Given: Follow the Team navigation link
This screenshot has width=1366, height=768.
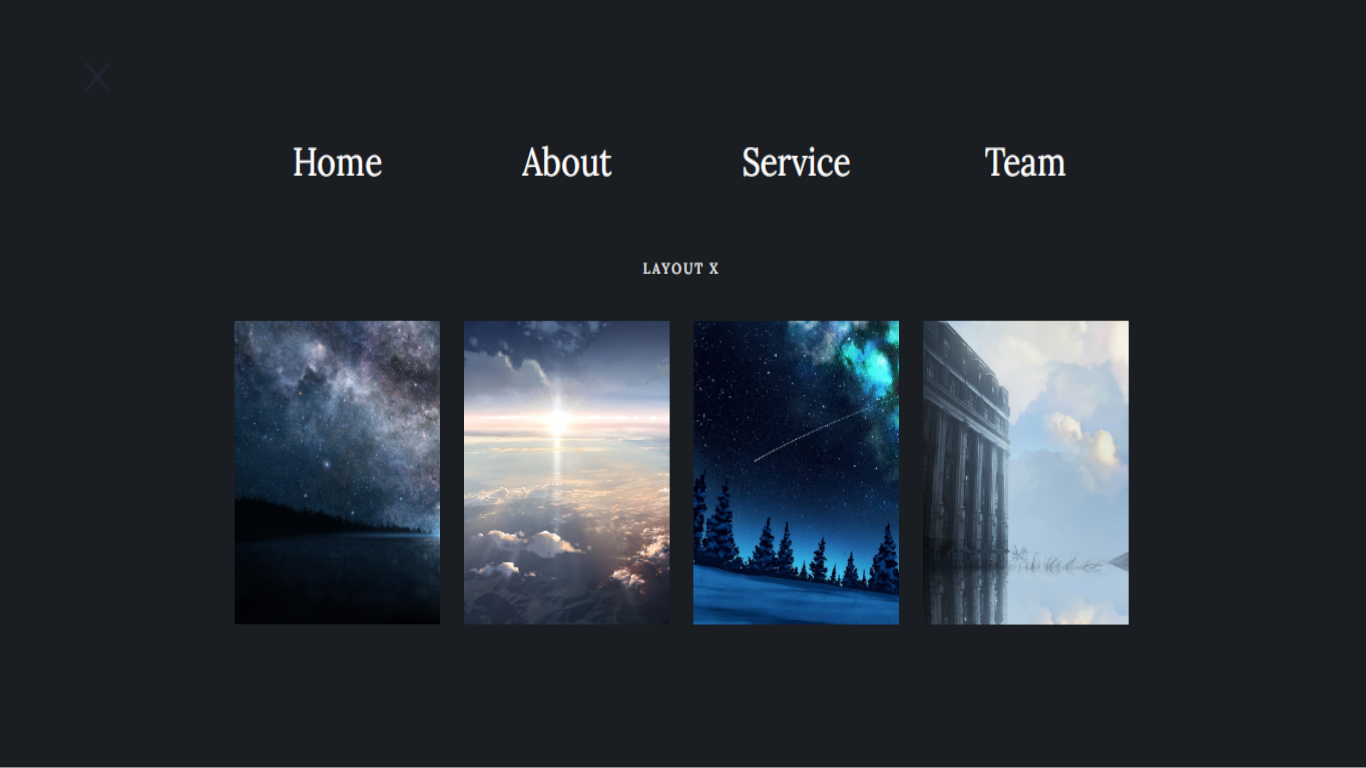Looking at the screenshot, I should tap(1025, 162).
